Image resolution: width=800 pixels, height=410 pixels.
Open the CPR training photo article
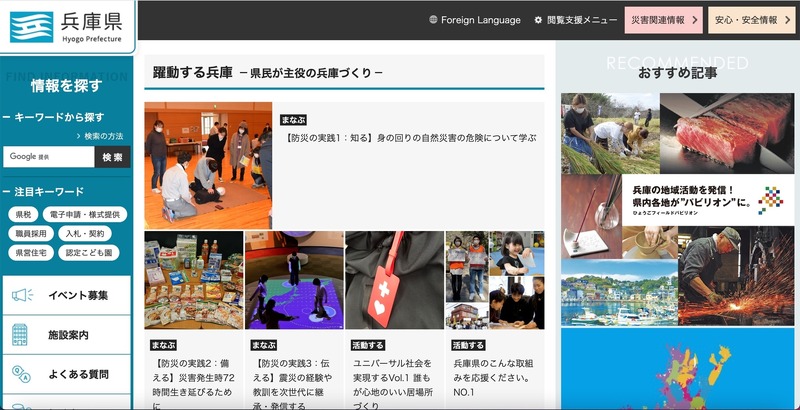coord(208,165)
